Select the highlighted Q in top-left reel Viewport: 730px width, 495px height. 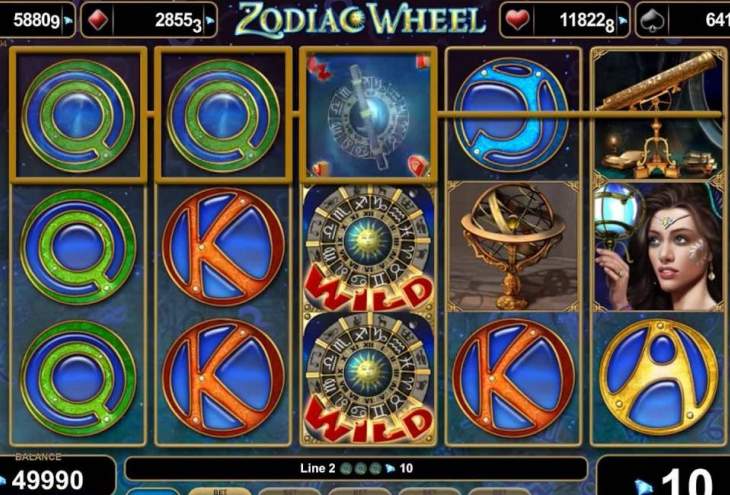[x=78, y=115]
